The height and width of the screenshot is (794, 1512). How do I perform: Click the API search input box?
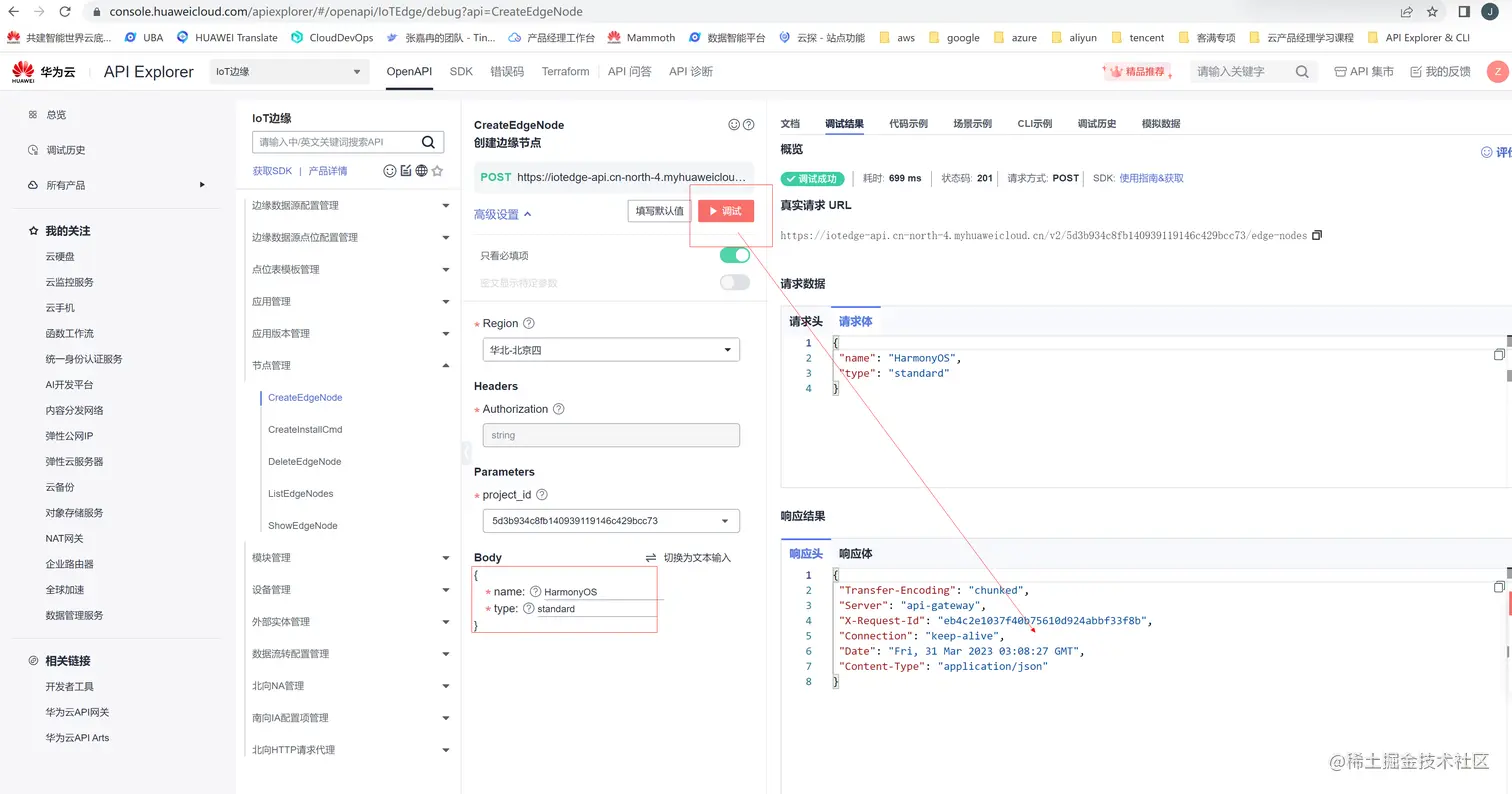click(336, 142)
